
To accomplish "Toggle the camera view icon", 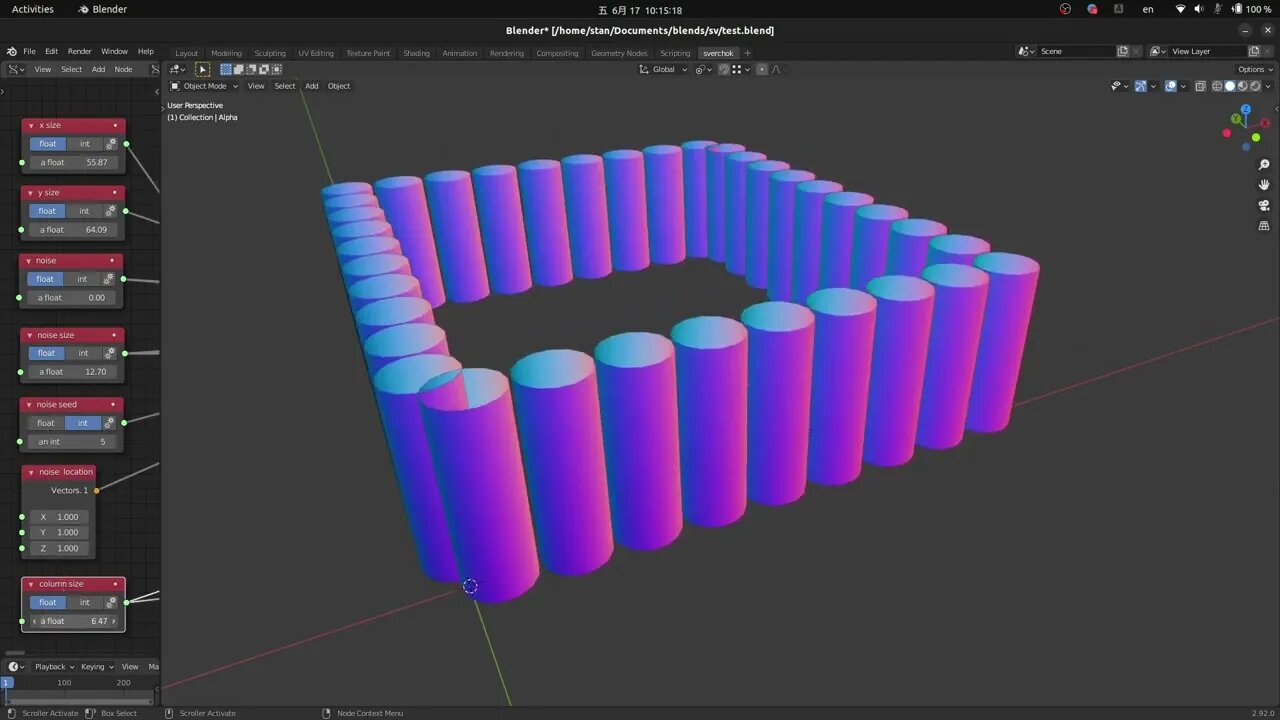I will tap(1264, 206).
